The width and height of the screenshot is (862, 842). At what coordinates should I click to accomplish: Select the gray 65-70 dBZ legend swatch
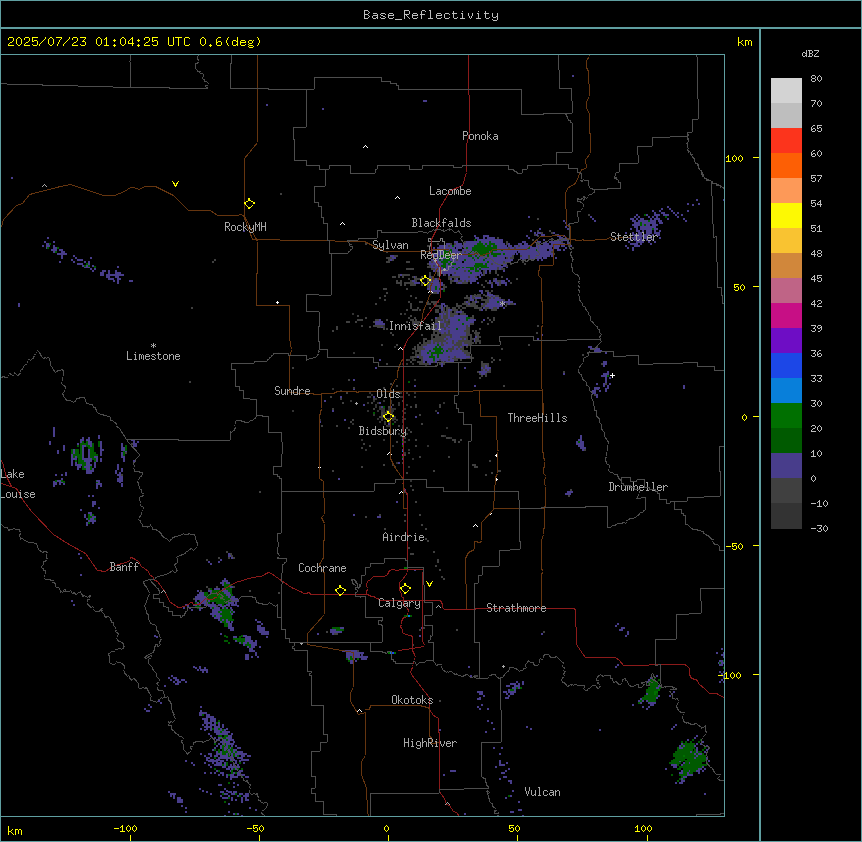786,115
